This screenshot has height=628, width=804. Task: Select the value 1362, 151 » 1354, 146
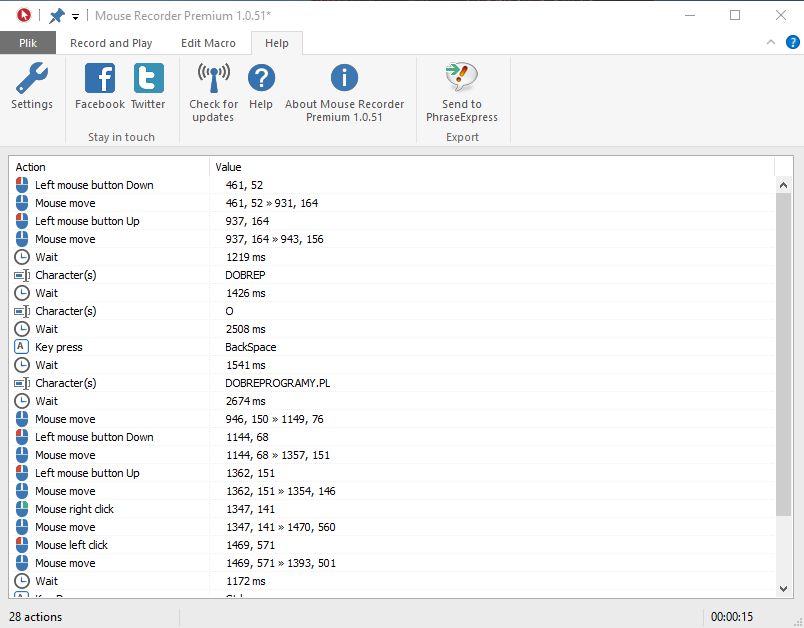[x=280, y=491]
